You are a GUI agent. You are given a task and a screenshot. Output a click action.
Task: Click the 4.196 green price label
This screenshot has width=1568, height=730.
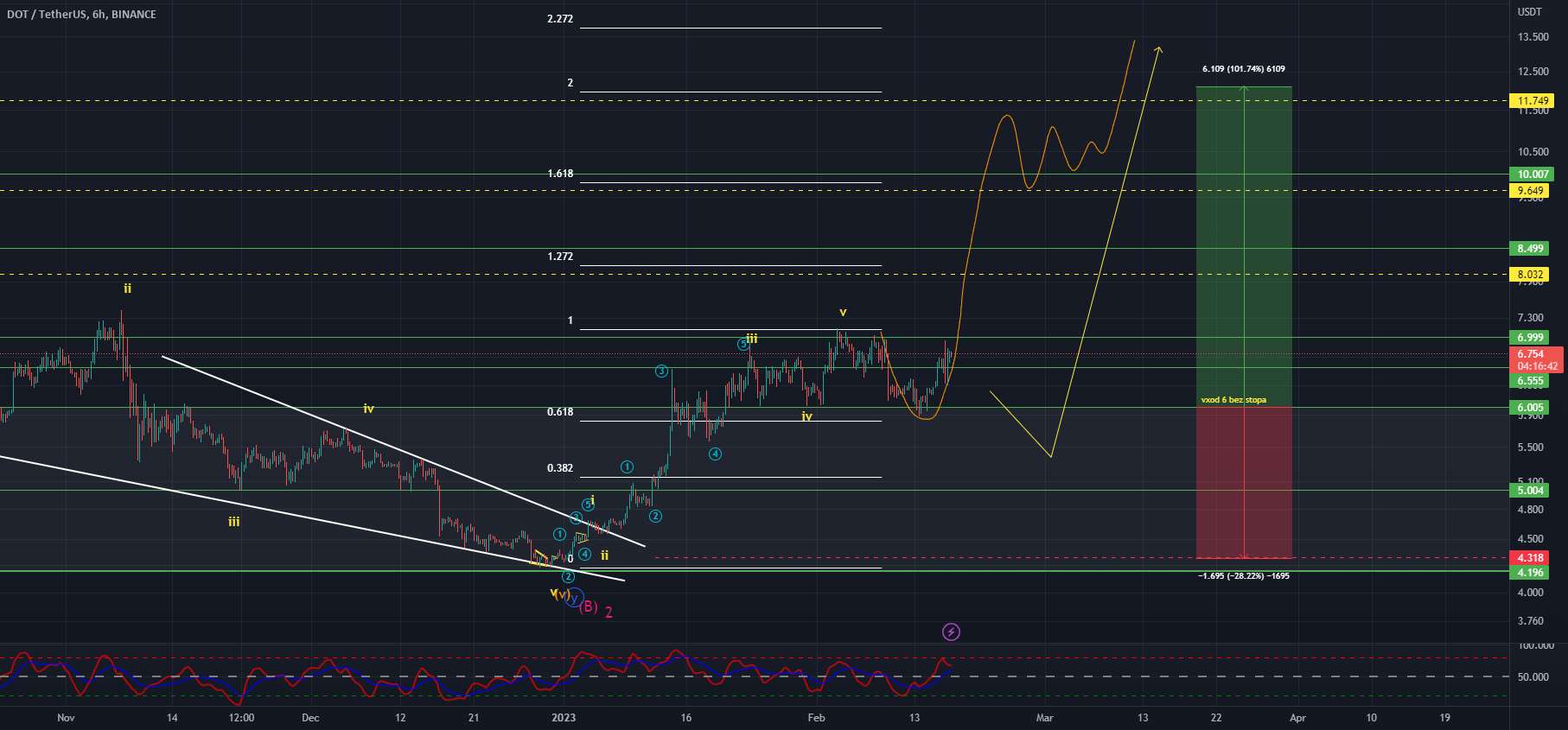(1530, 573)
